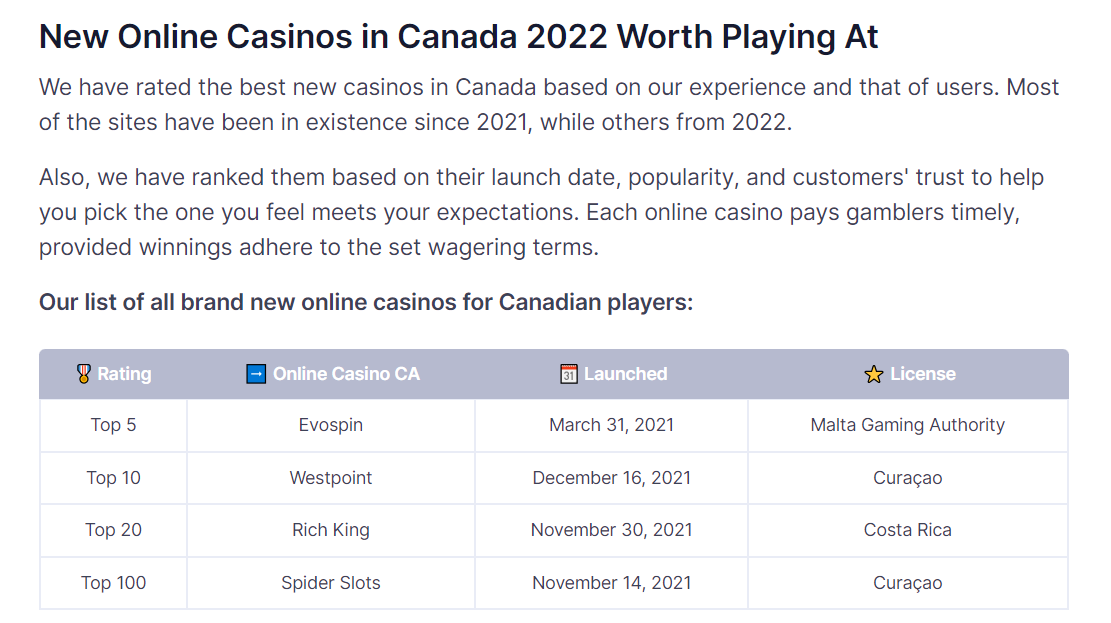Click the License column header text
This screenshot has height=623, width=1111.
[923, 374]
